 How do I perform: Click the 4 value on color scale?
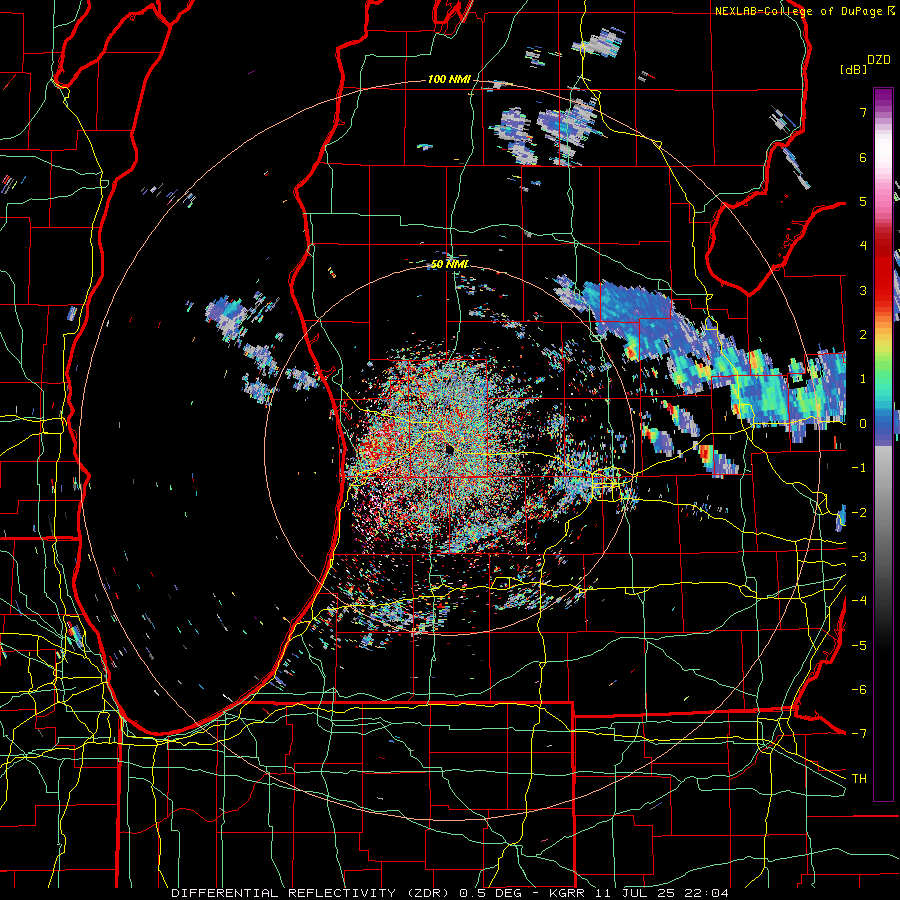click(x=863, y=246)
